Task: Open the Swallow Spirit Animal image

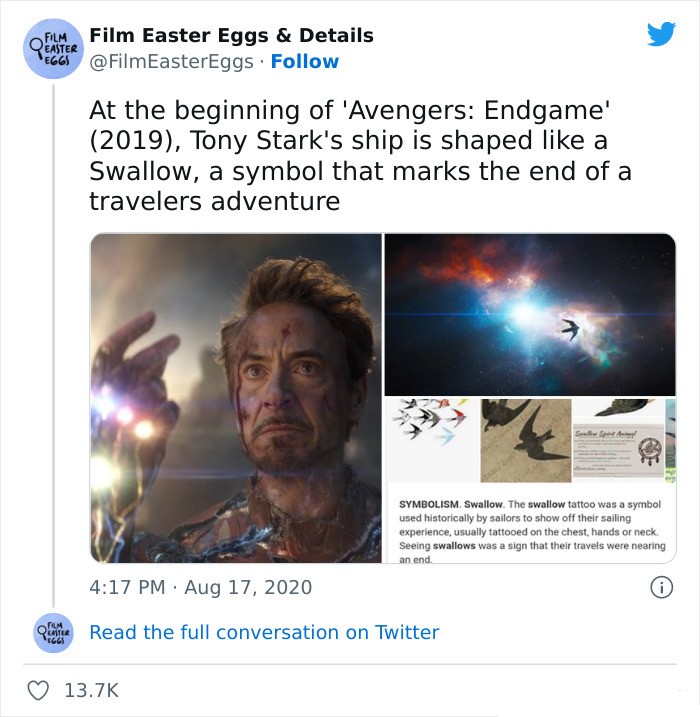Action: pos(618,440)
